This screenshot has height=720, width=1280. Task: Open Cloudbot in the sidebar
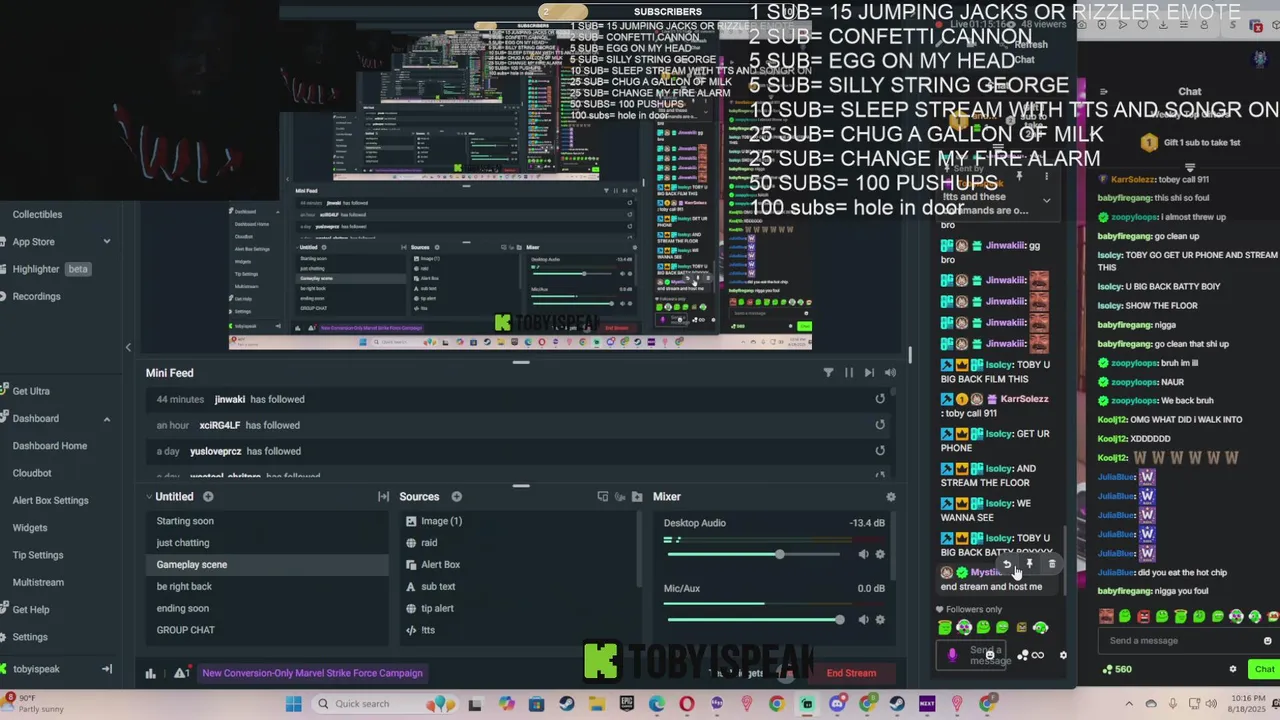[32, 473]
